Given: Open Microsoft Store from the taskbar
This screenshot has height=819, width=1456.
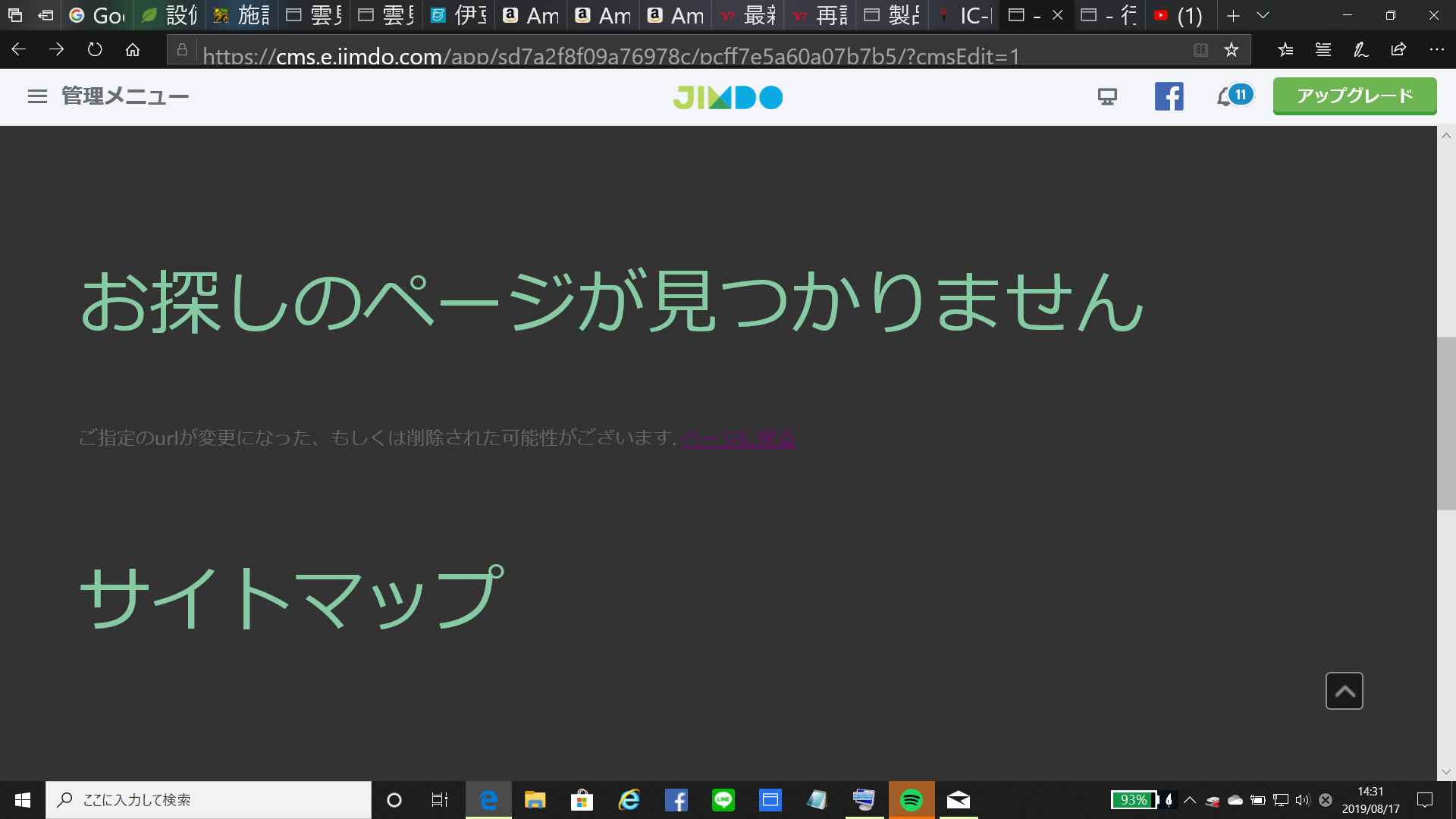Looking at the screenshot, I should point(582,800).
